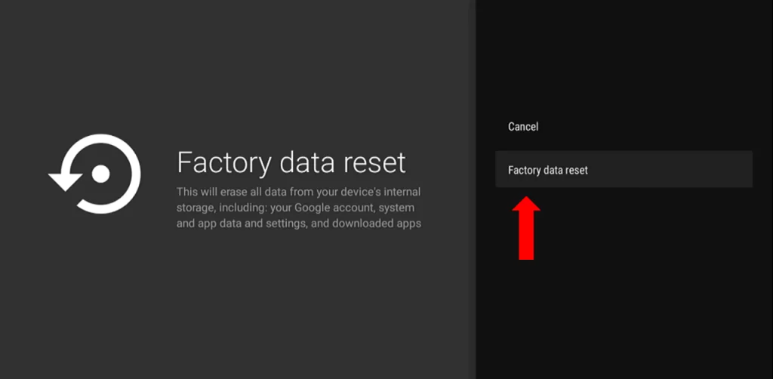The image size is (775, 379).
Task: Choose the highlighted Factory data reset option
Action: [624, 169]
